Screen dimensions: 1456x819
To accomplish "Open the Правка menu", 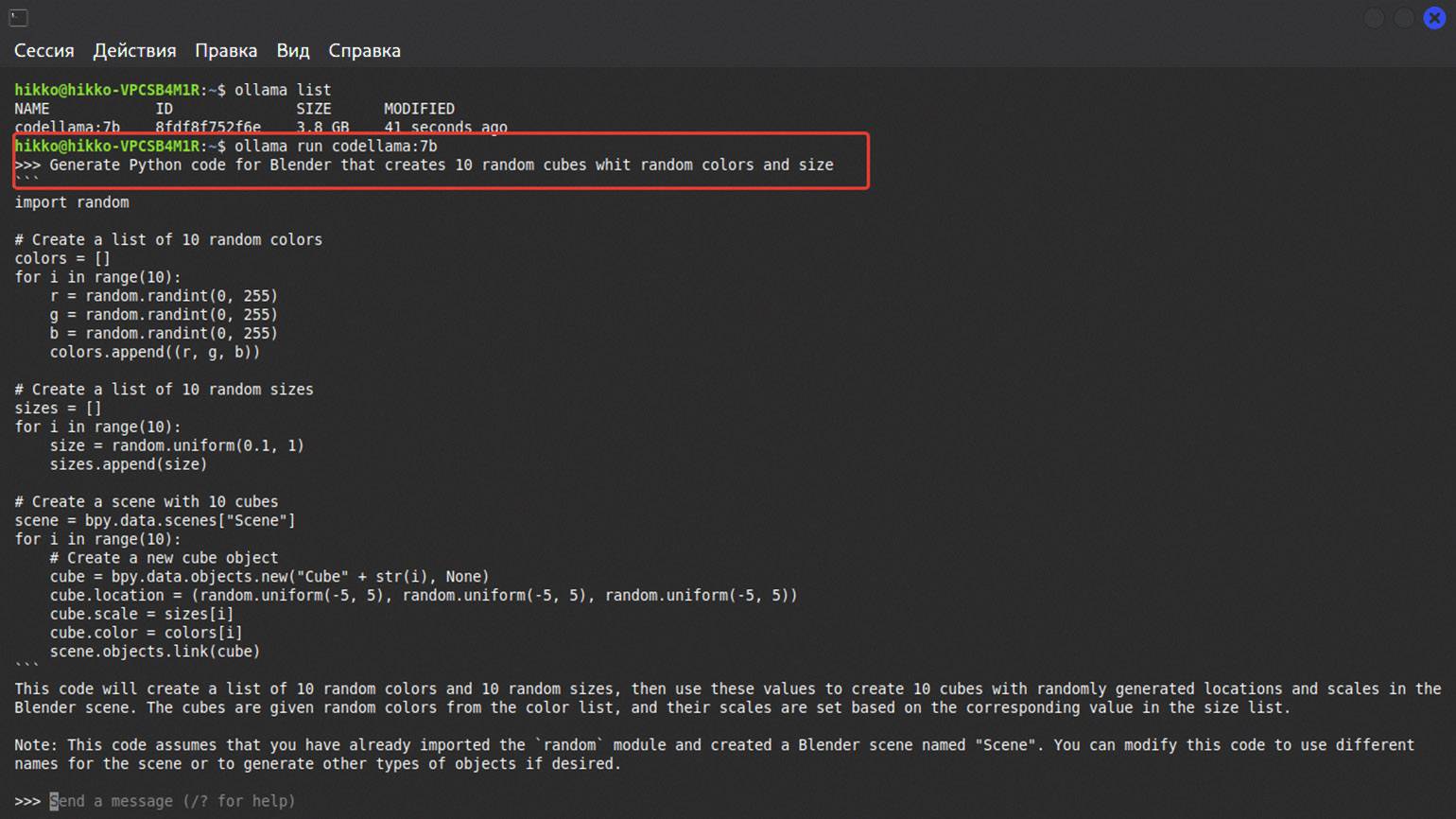I will pos(225,51).
